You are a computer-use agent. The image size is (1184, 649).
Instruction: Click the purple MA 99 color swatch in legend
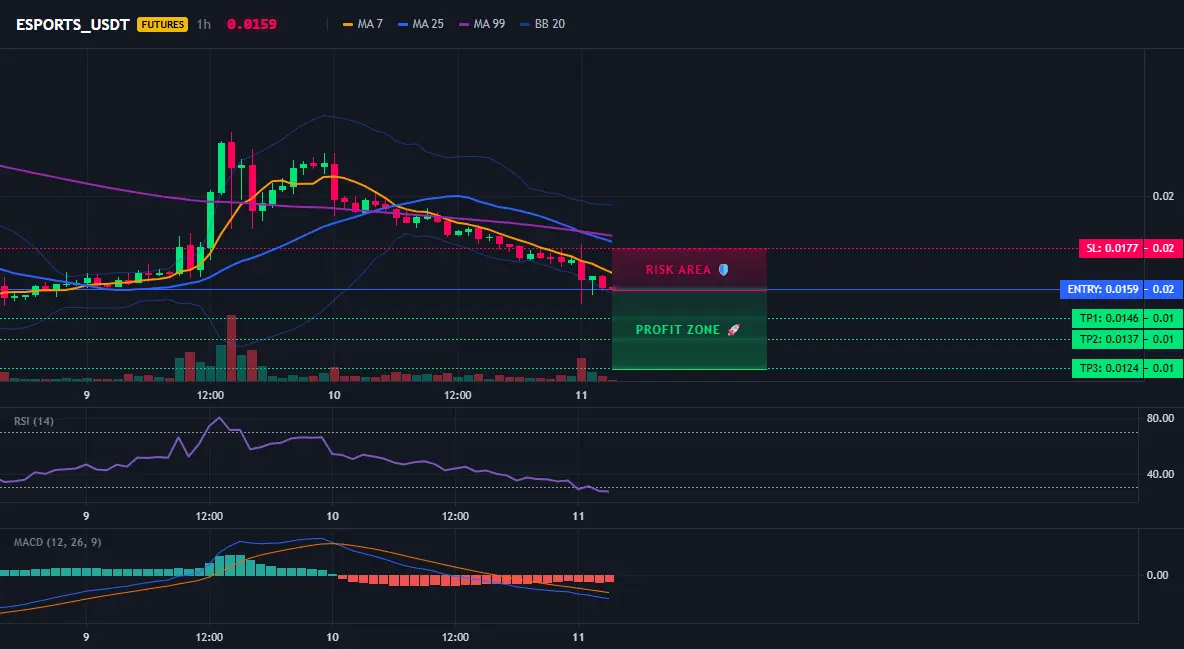coord(464,24)
